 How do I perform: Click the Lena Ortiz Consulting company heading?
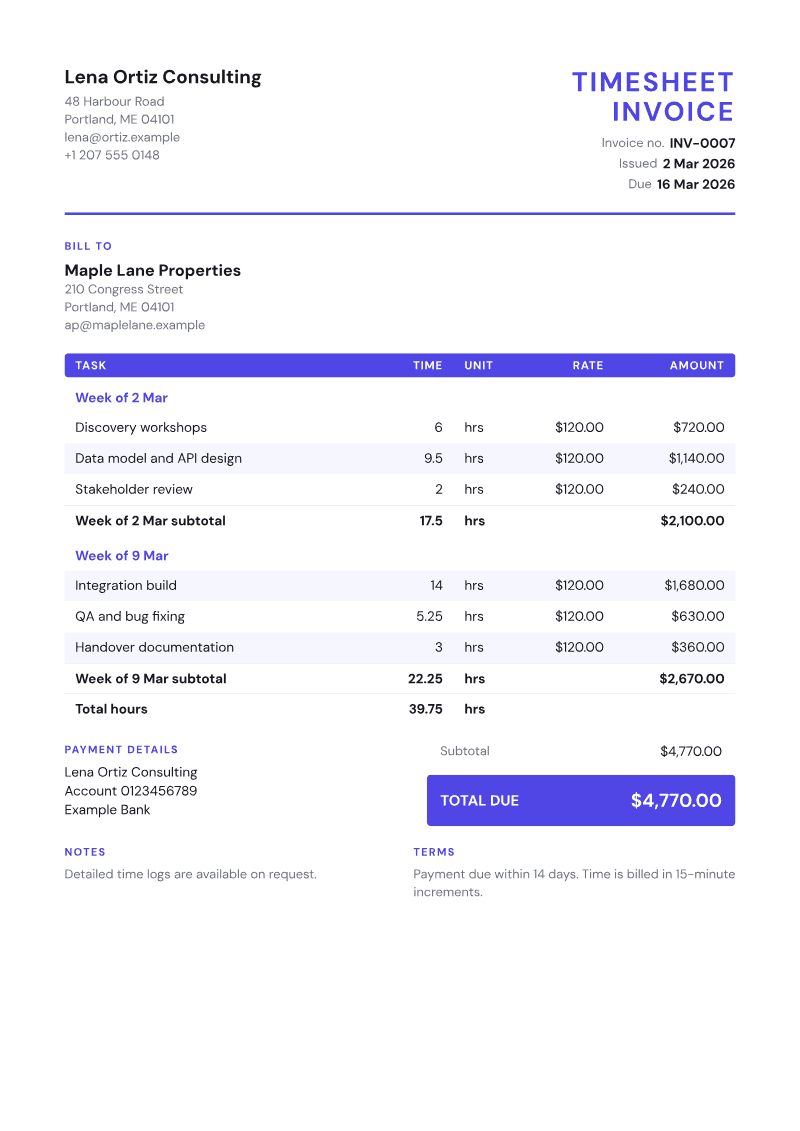163,77
